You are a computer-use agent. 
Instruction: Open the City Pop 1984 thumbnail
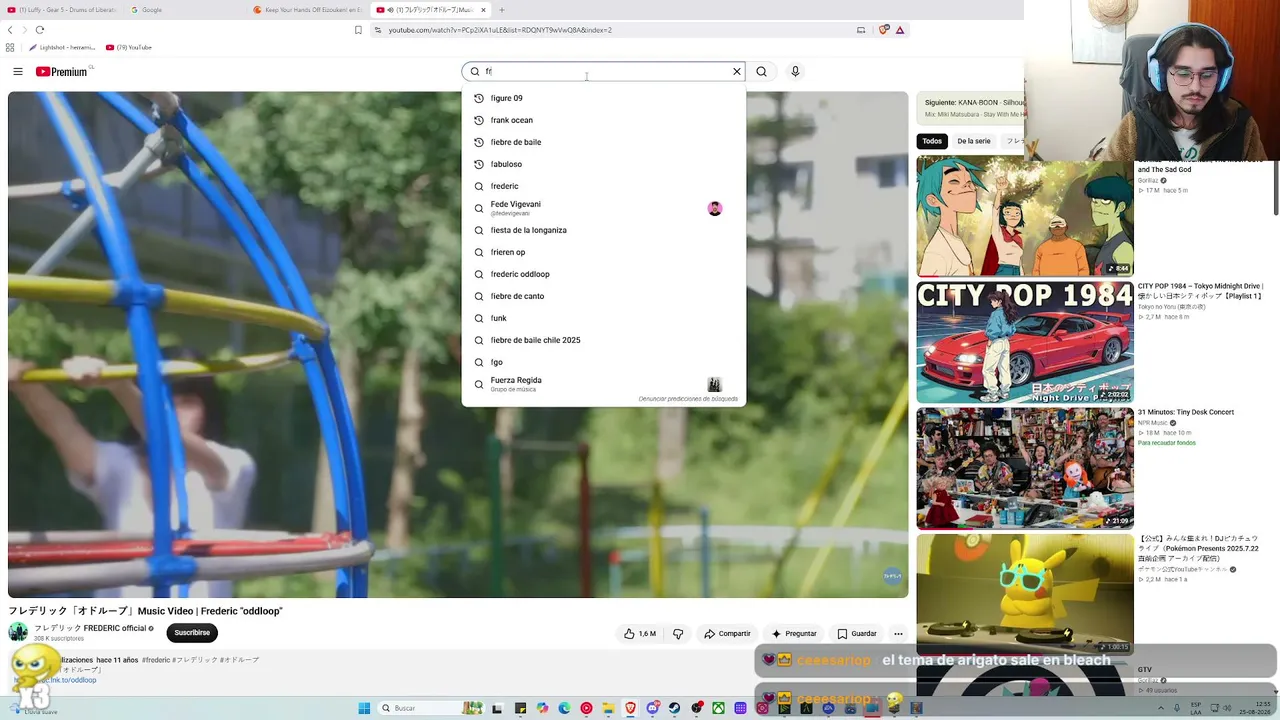pos(1025,342)
